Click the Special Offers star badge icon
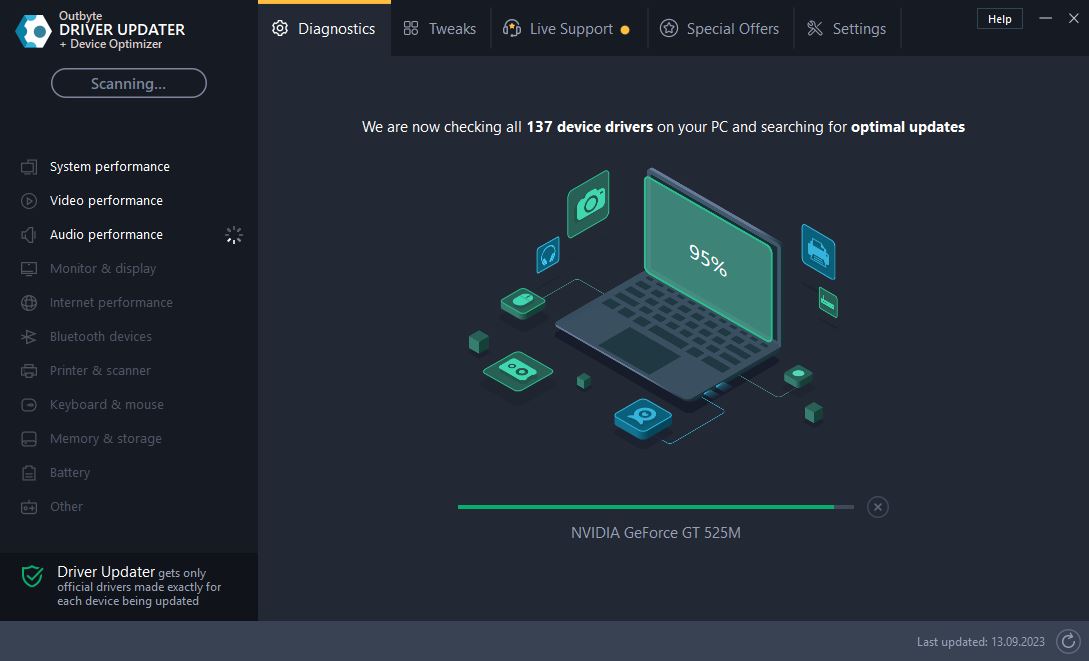 (669, 28)
